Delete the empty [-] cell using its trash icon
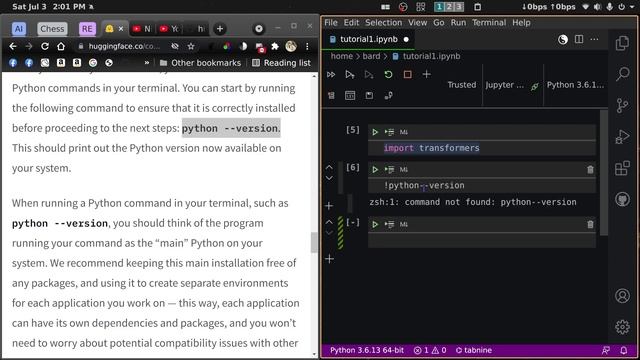 [590, 224]
